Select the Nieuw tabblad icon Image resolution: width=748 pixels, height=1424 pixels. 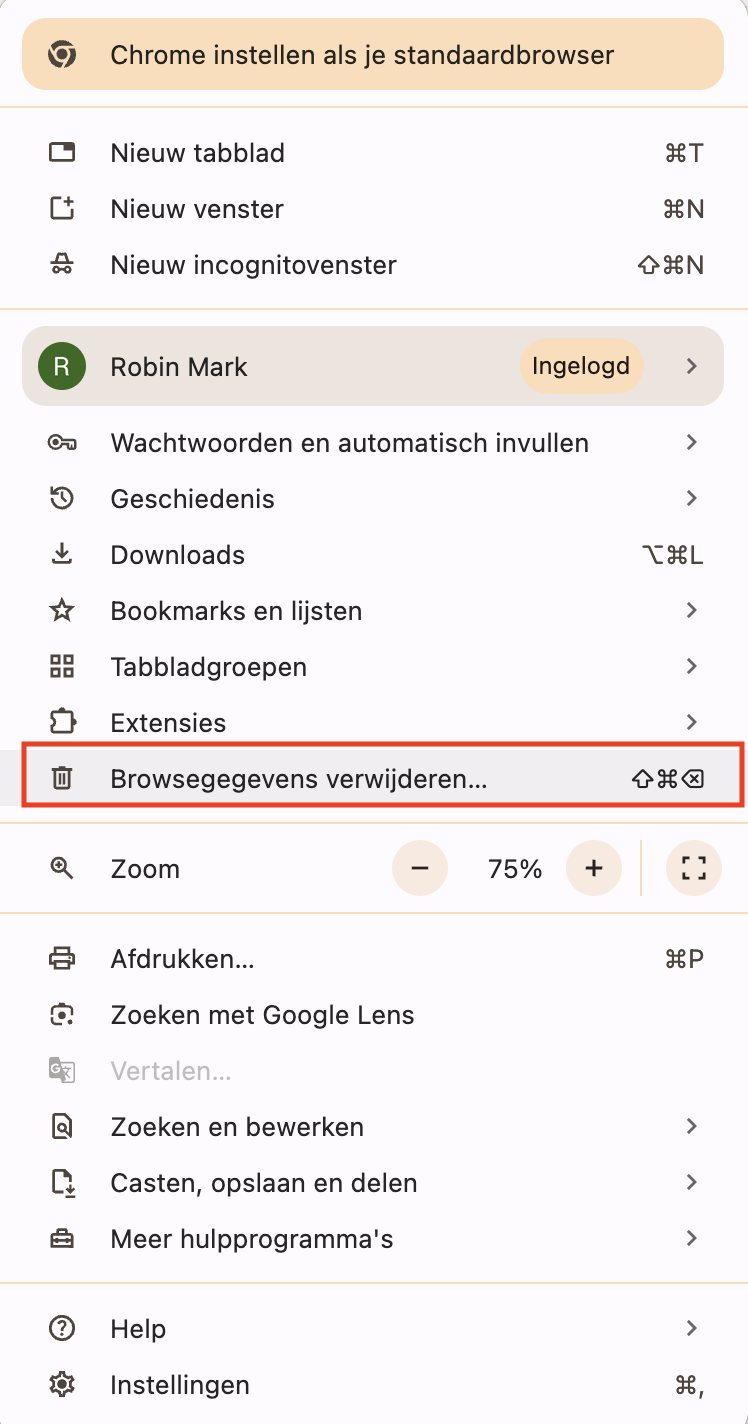point(62,152)
